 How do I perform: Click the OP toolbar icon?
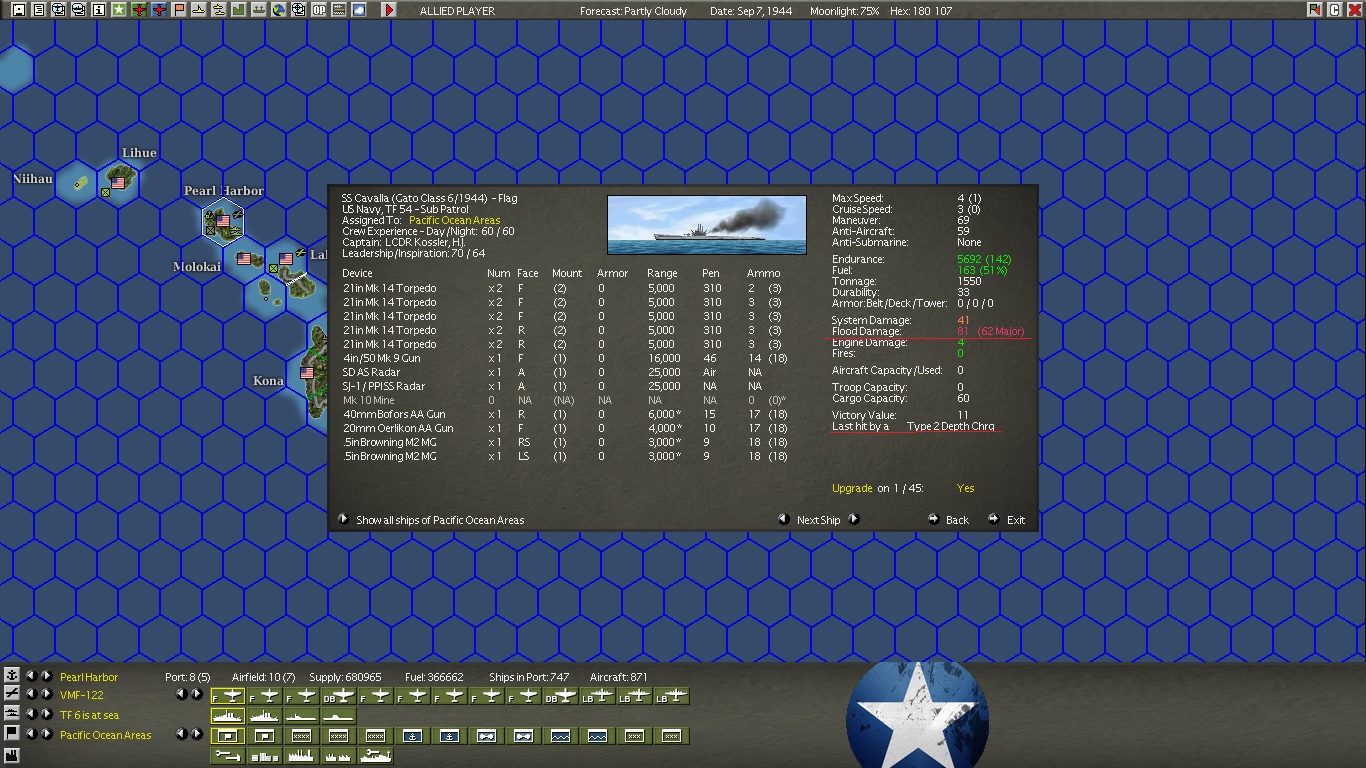(318, 10)
